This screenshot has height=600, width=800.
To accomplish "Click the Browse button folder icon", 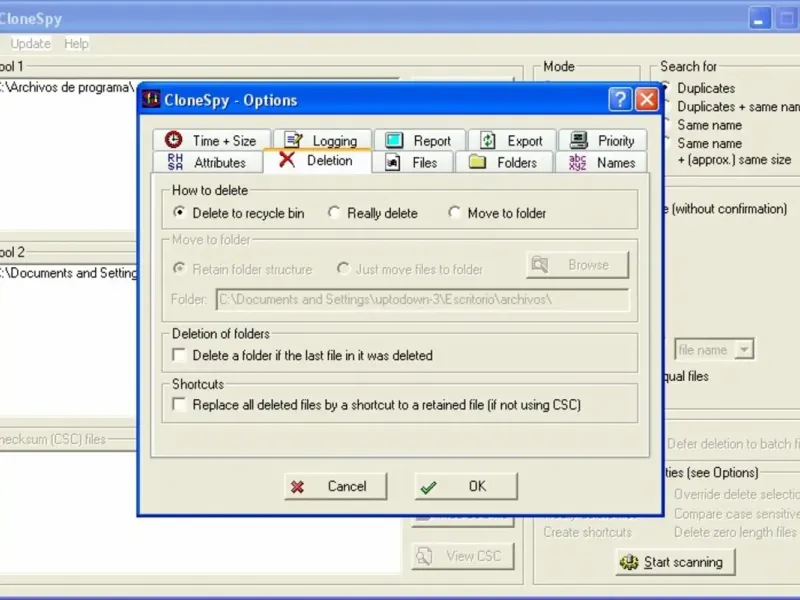I will (x=540, y=264).
